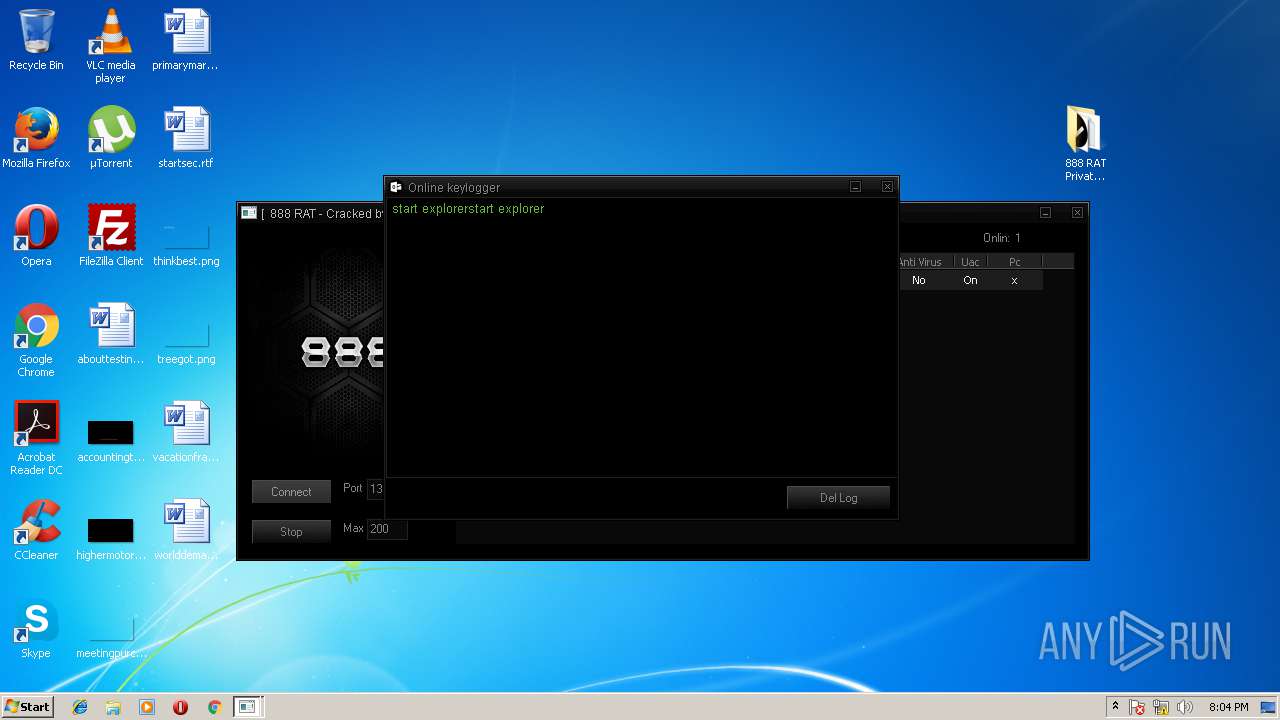This screenshot has height=720, width=1280.
Task: Open FileZilla Client shortcut
Action: (111, 236)
